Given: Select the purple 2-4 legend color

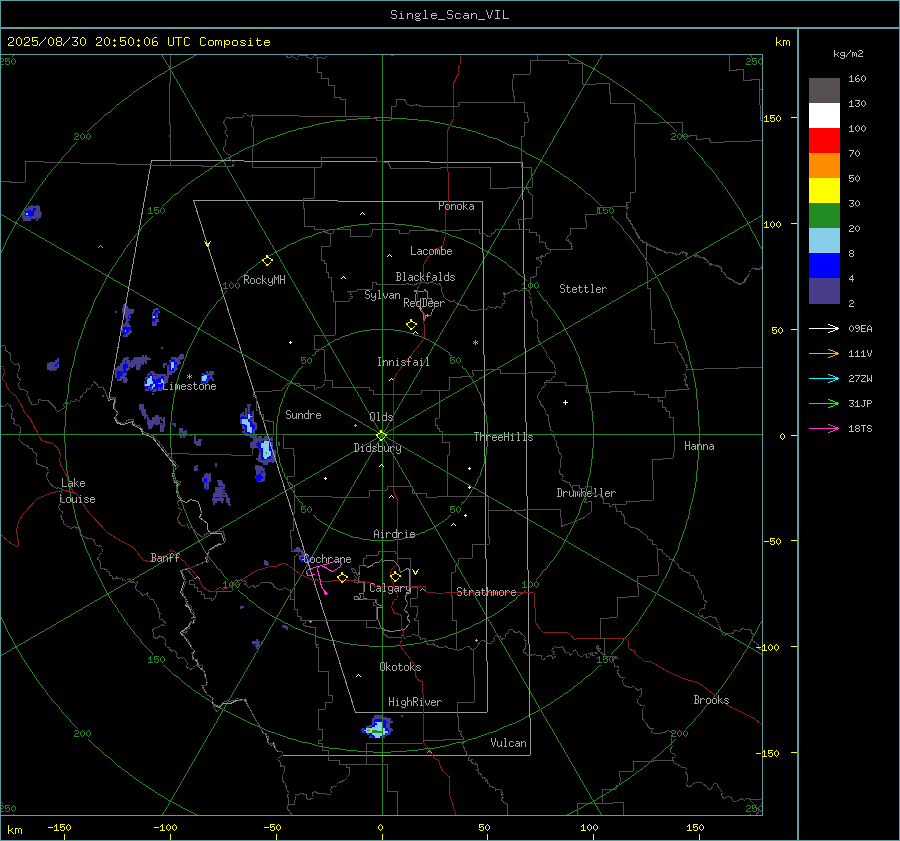Looking at the screenshot, I should point(824,291).
